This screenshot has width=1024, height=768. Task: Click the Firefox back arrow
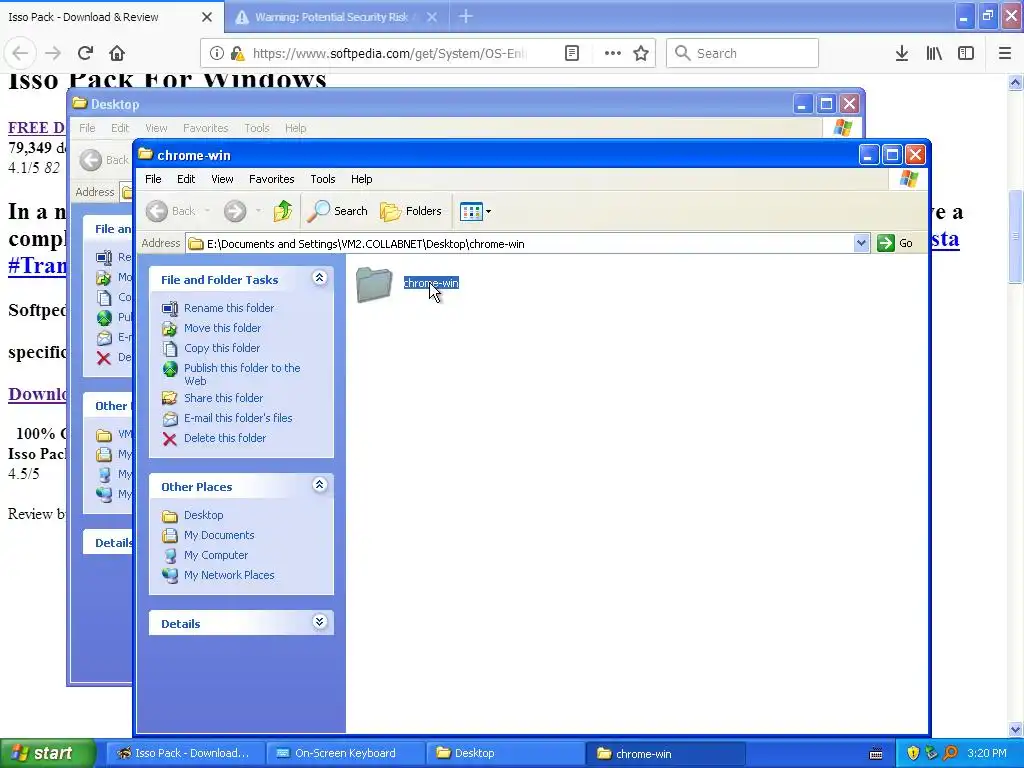point(20,53)
